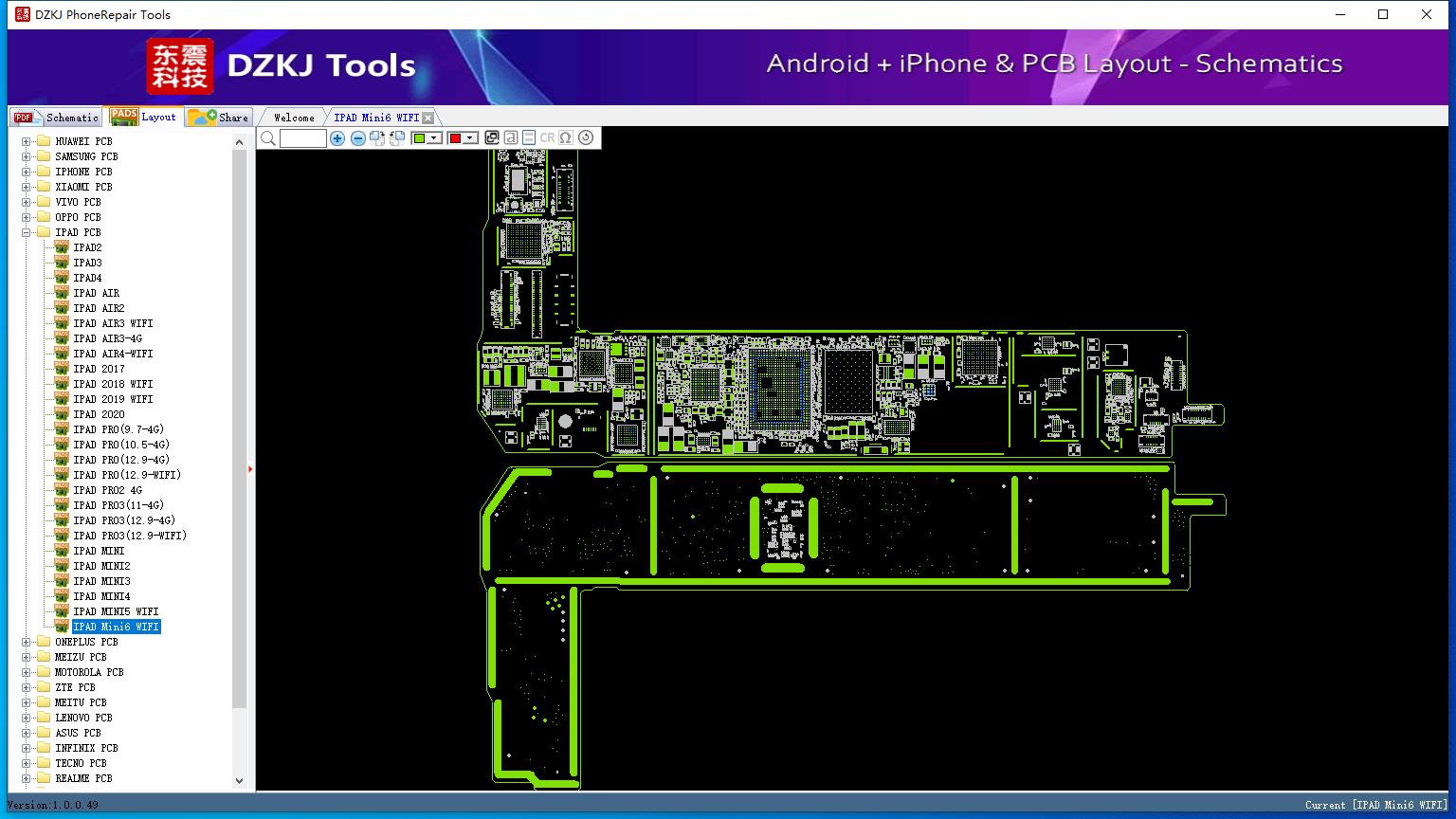
Task: Click the magnifier search icon
Action: (x=268, y=138)
